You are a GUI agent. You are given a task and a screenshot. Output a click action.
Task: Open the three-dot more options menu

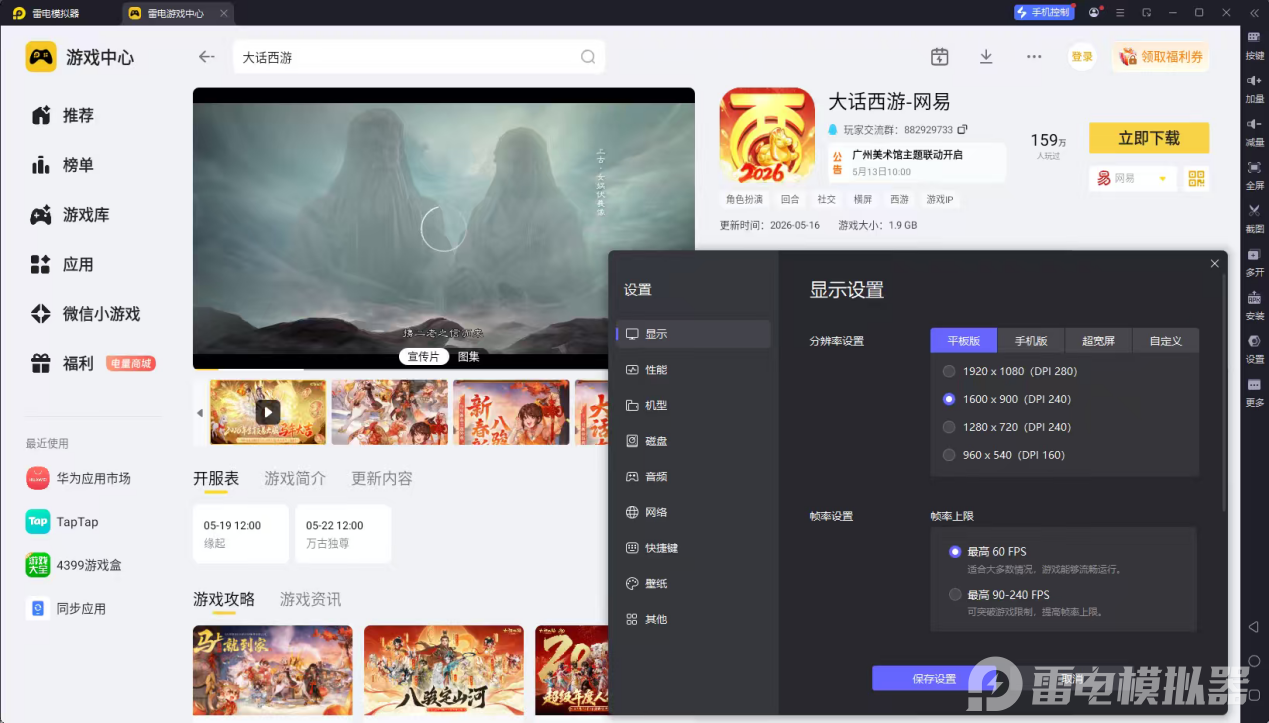coord(1034,57)
